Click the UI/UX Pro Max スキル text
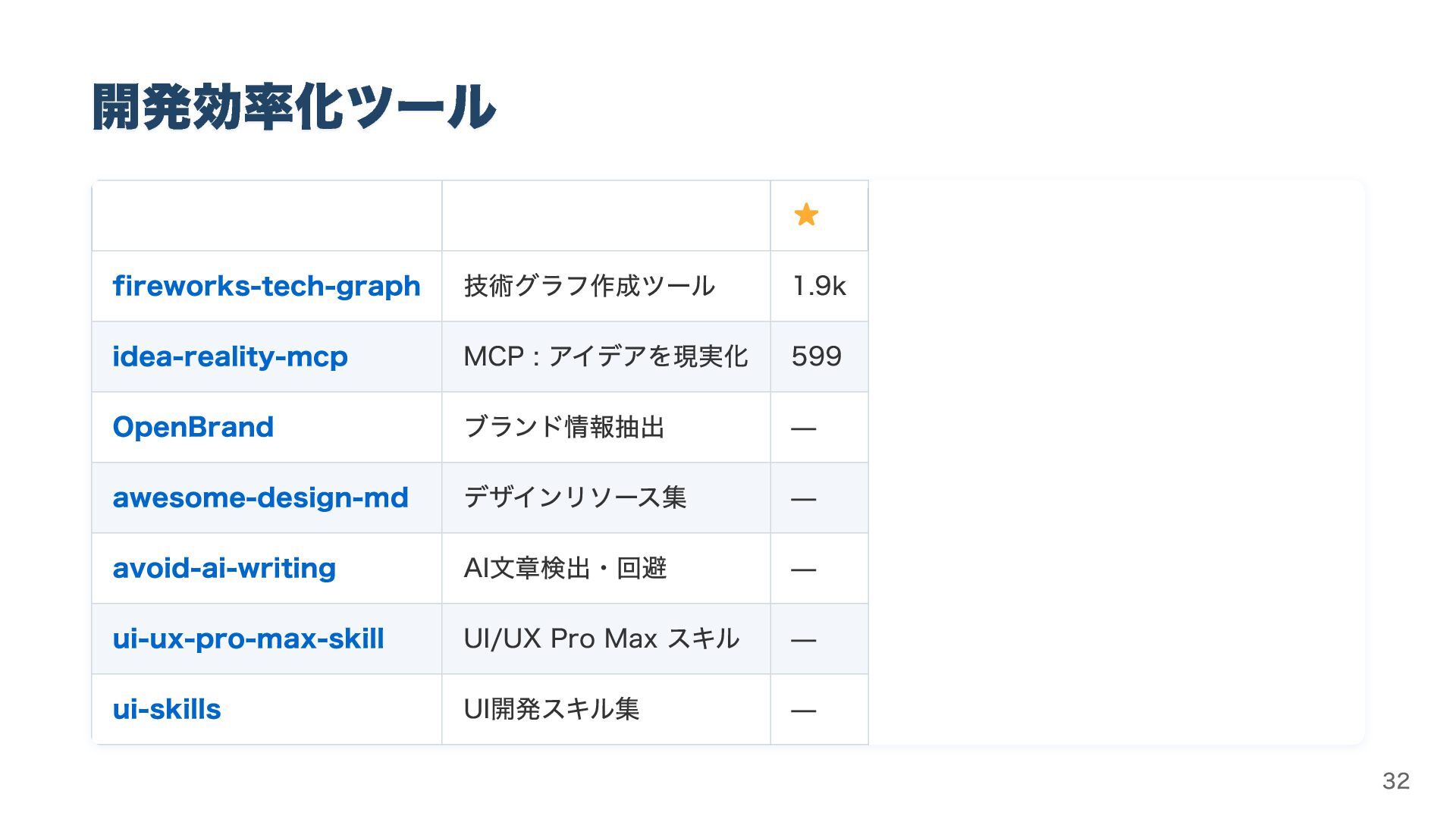1456x819 pixels. [x=601, y=639]
